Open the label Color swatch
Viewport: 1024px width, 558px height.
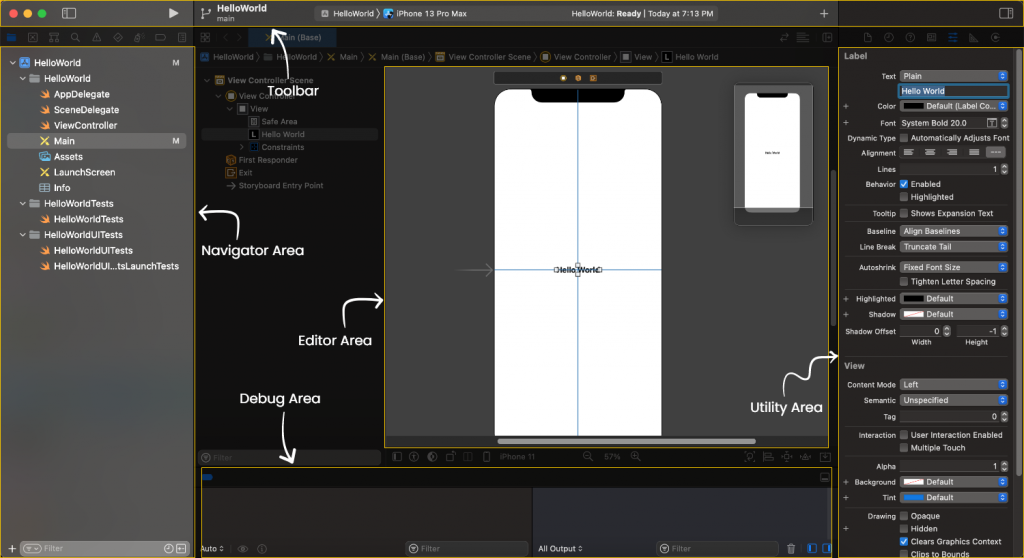(x=912, y=106)
